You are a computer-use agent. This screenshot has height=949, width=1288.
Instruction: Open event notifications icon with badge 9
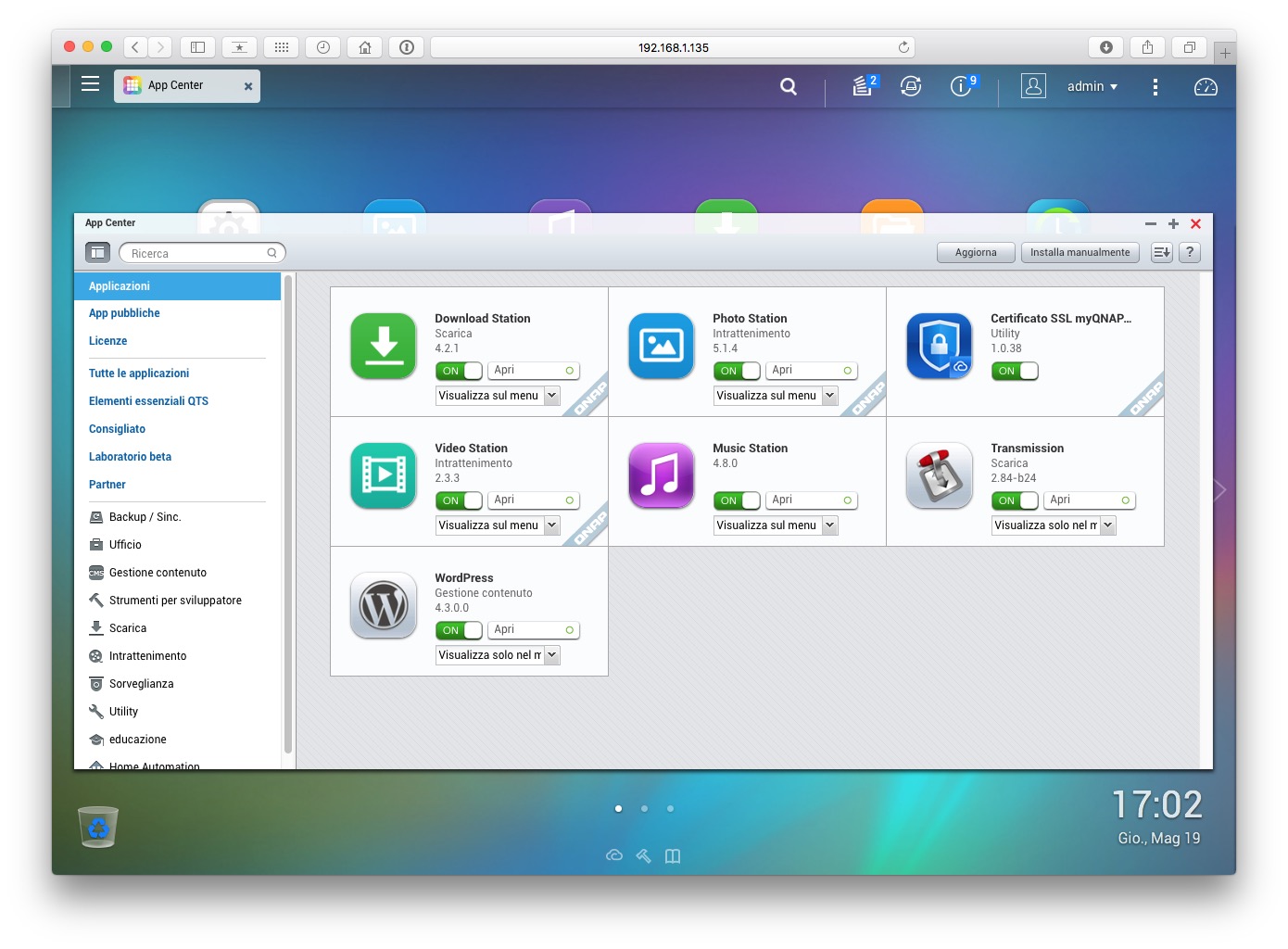pyautogui.click(x=963, y=86)
